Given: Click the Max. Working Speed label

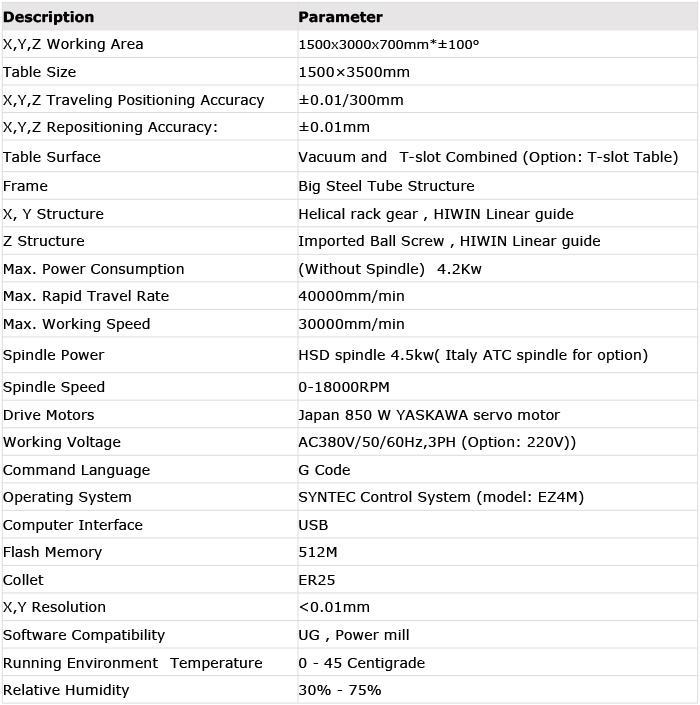Looking at the screenshot, I should [76, 324].
